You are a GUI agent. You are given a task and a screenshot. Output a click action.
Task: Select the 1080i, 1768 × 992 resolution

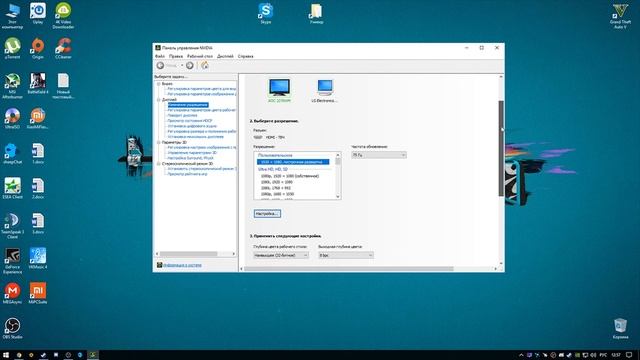point(276,188)
